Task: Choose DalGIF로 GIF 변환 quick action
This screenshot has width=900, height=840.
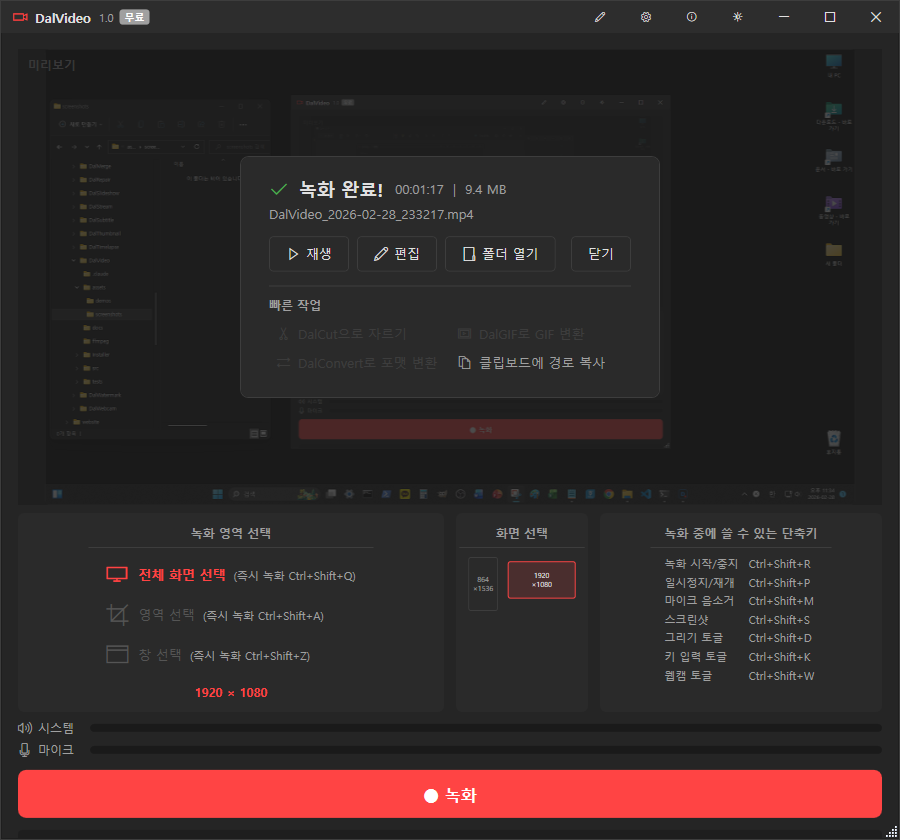Action: (520, 334)
